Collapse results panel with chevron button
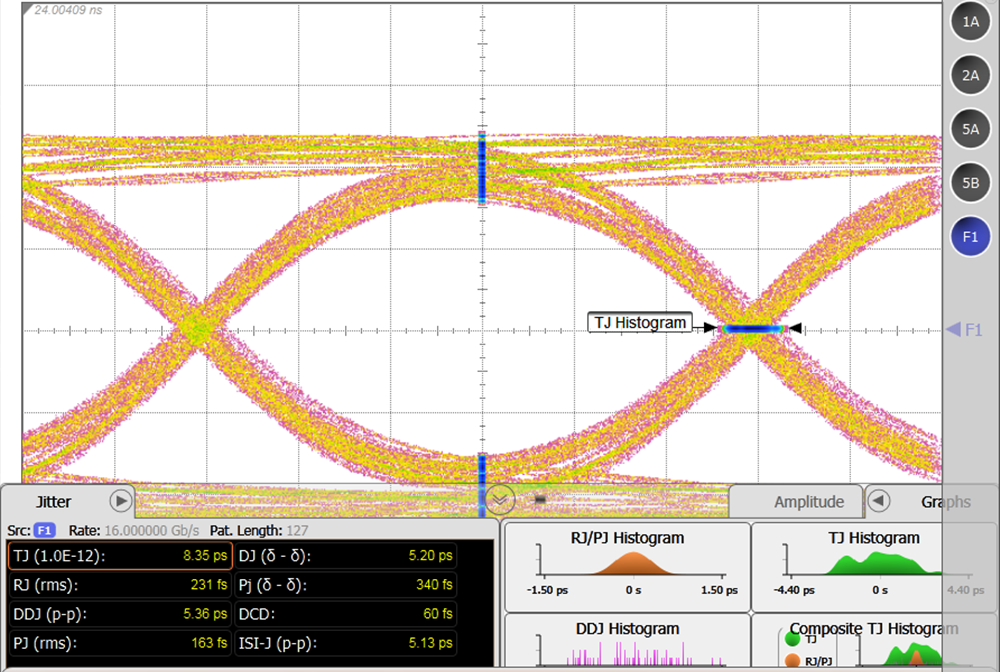The height and width of the screenshot is (672, 1000). click(x=499, y=497)
